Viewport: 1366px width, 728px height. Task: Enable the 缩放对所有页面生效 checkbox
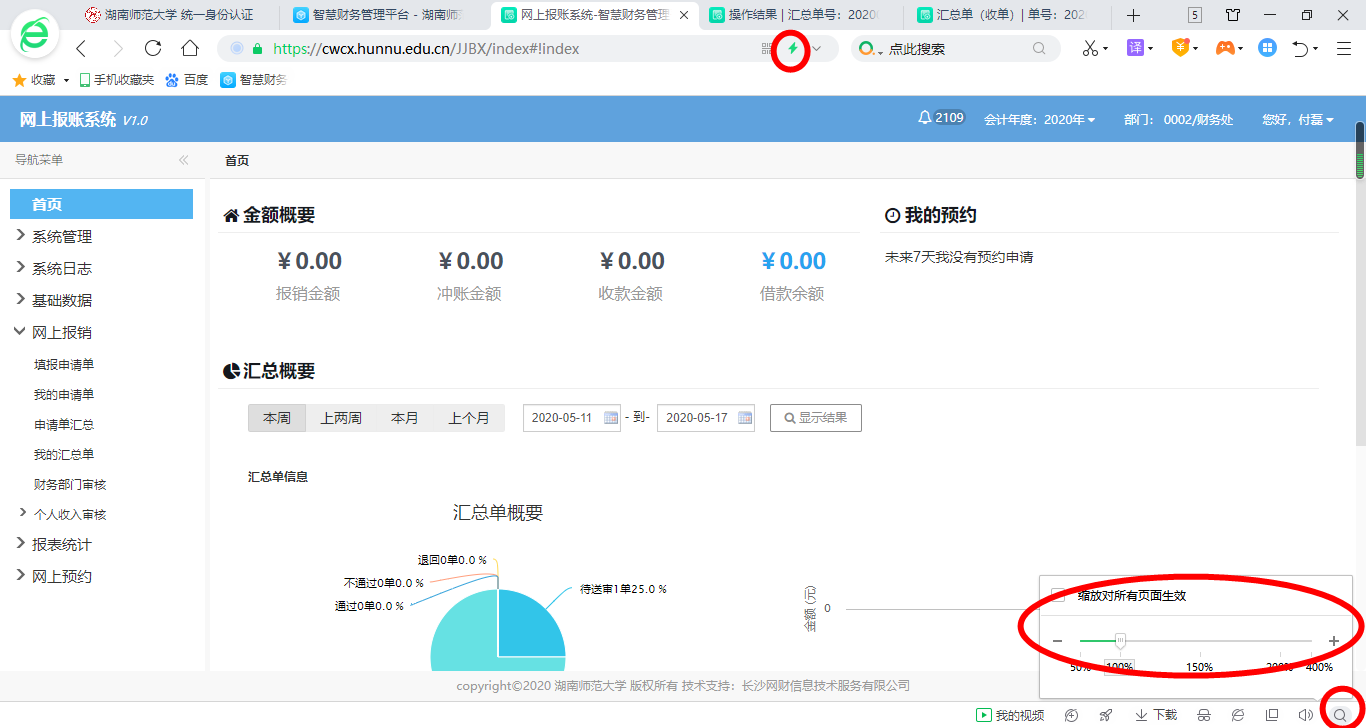1058,596
